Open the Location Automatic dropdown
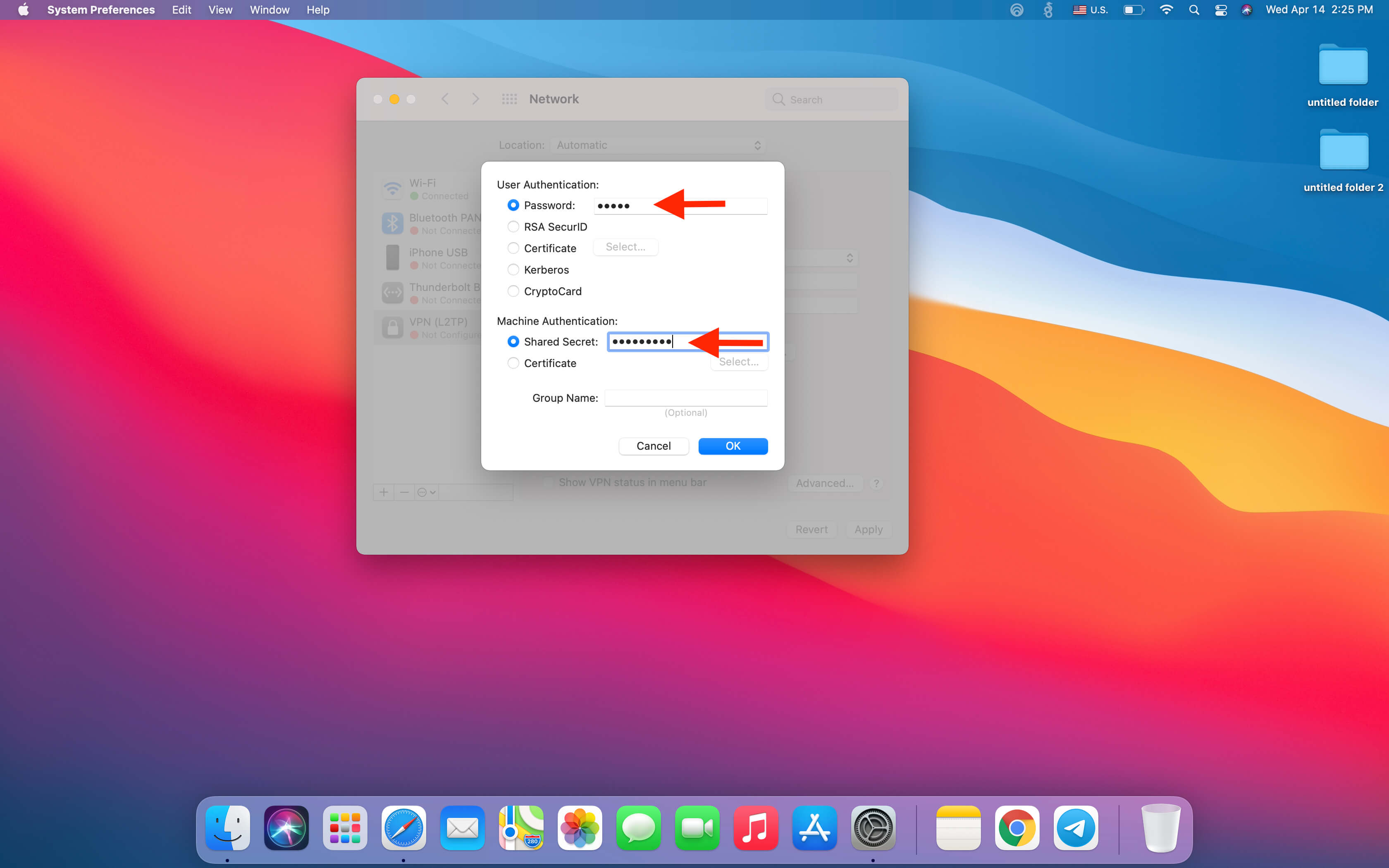Viewport: 1389px width, 868px height. [x=657, y=145]
